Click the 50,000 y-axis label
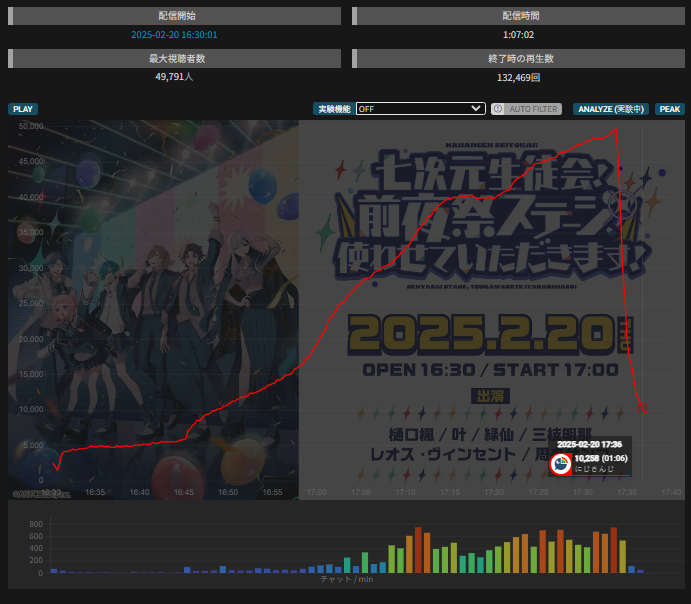Screen dimensions: 691x604 [31, 126]
